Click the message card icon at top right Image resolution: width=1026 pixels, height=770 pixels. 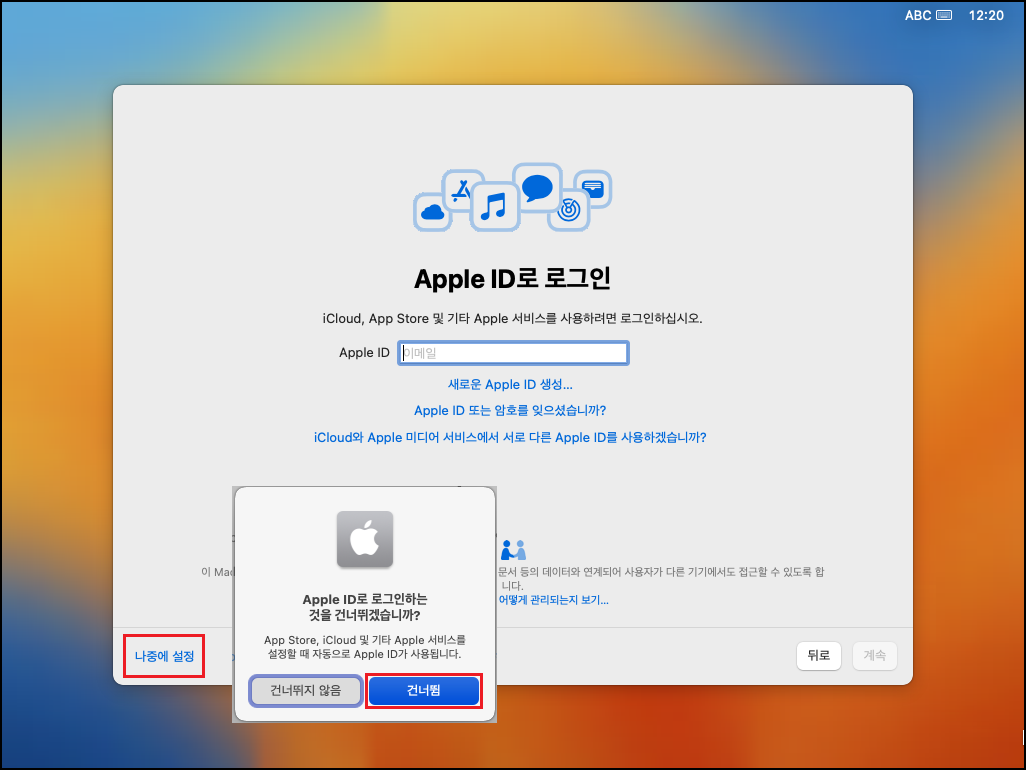point(593,189)
